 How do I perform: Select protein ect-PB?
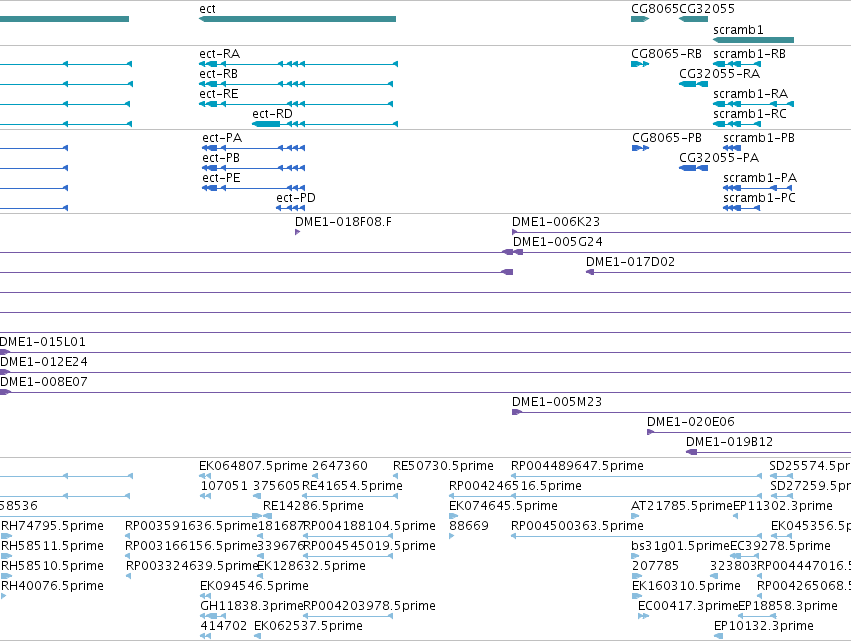pos(253,168)
